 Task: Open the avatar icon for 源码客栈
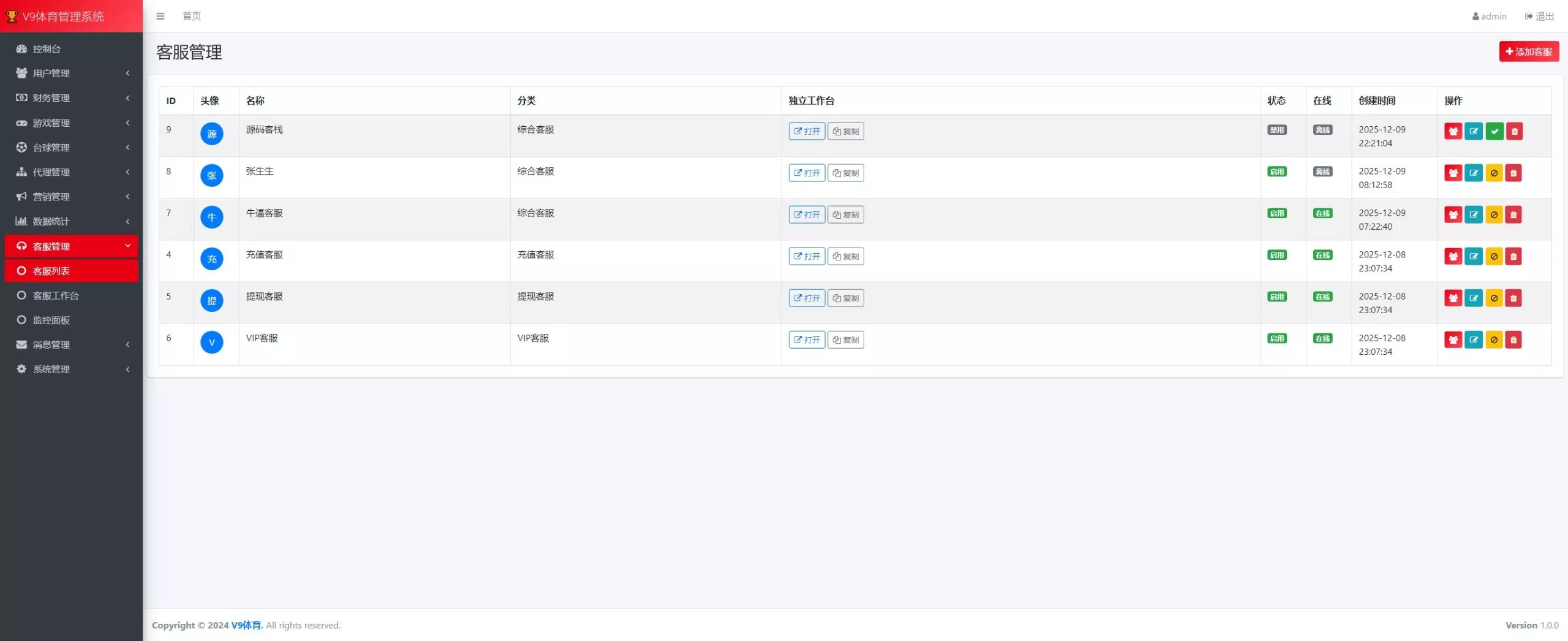[x=212, y=134]
